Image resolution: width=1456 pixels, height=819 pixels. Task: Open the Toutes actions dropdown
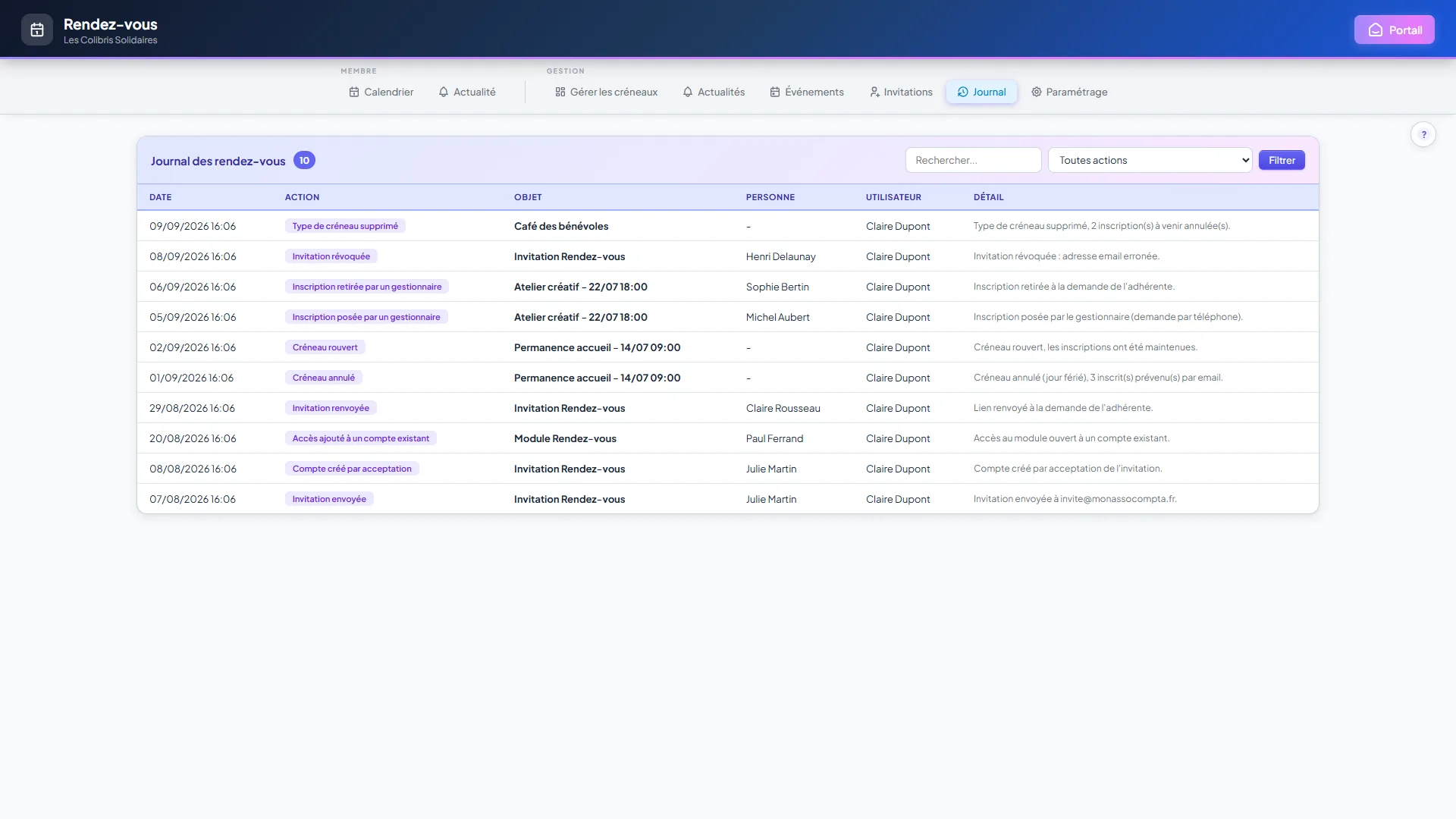tap(1150, 160)
